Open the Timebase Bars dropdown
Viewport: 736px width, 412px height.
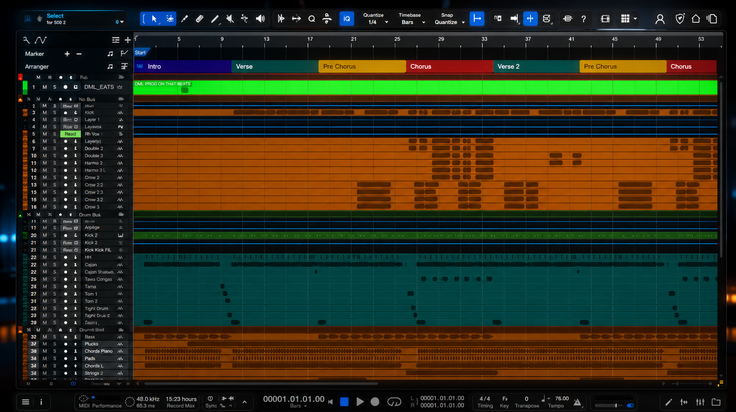[x=411, y=19]
